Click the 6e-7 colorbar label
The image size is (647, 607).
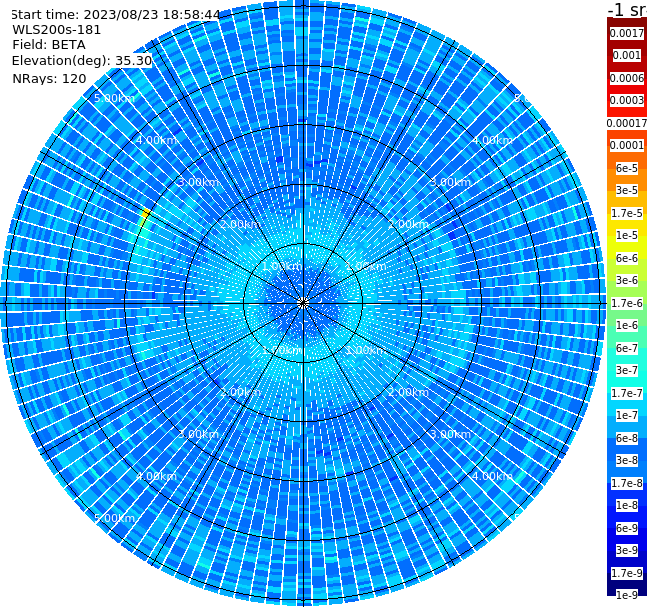pyautogui.click(x=627, y=348)
